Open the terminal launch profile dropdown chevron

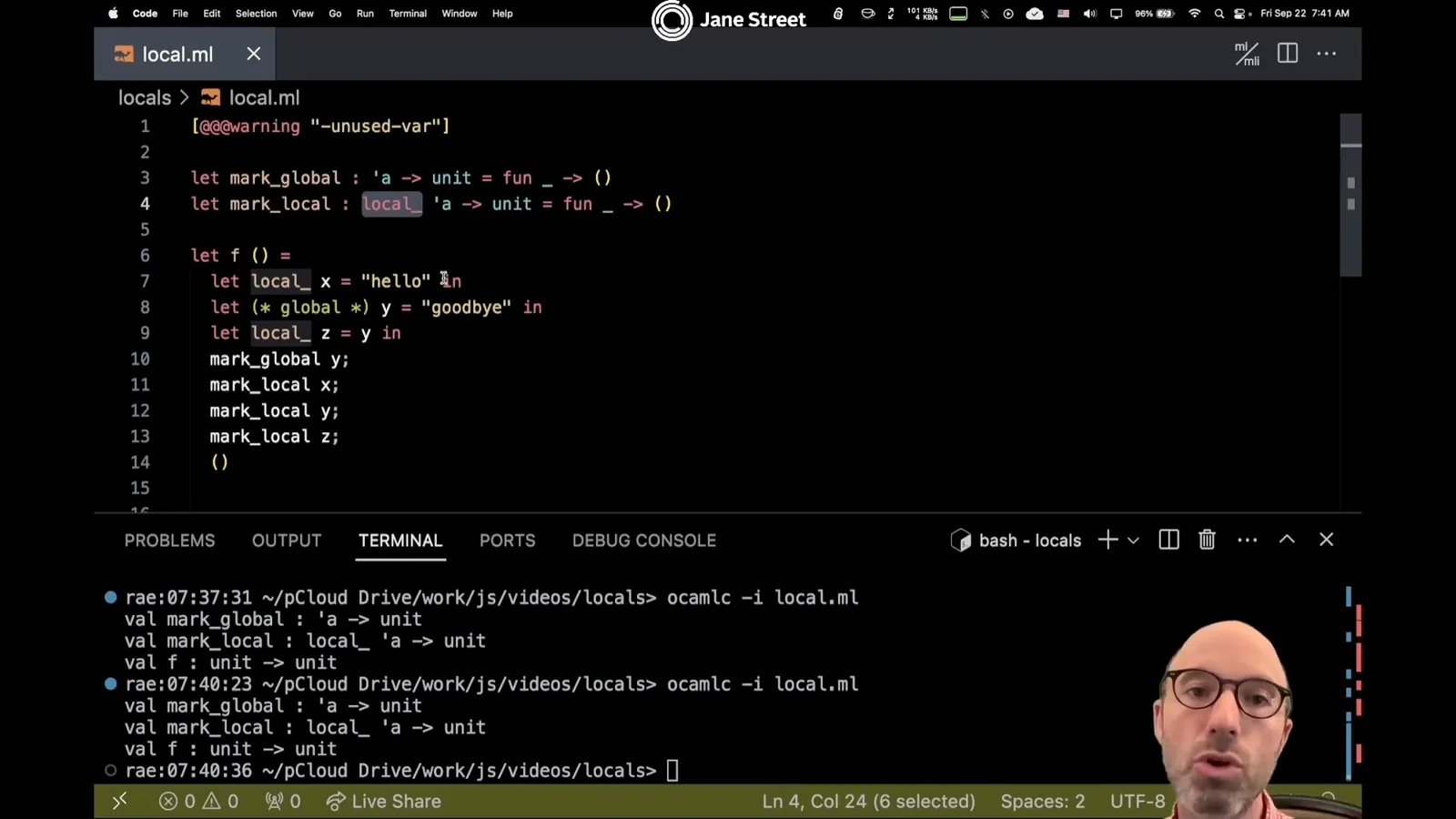tap(1133, 541)
